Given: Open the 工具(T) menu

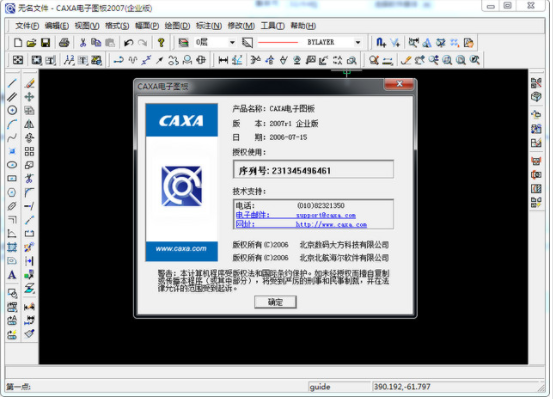Looking at the screenshot, I should point(273,26).
